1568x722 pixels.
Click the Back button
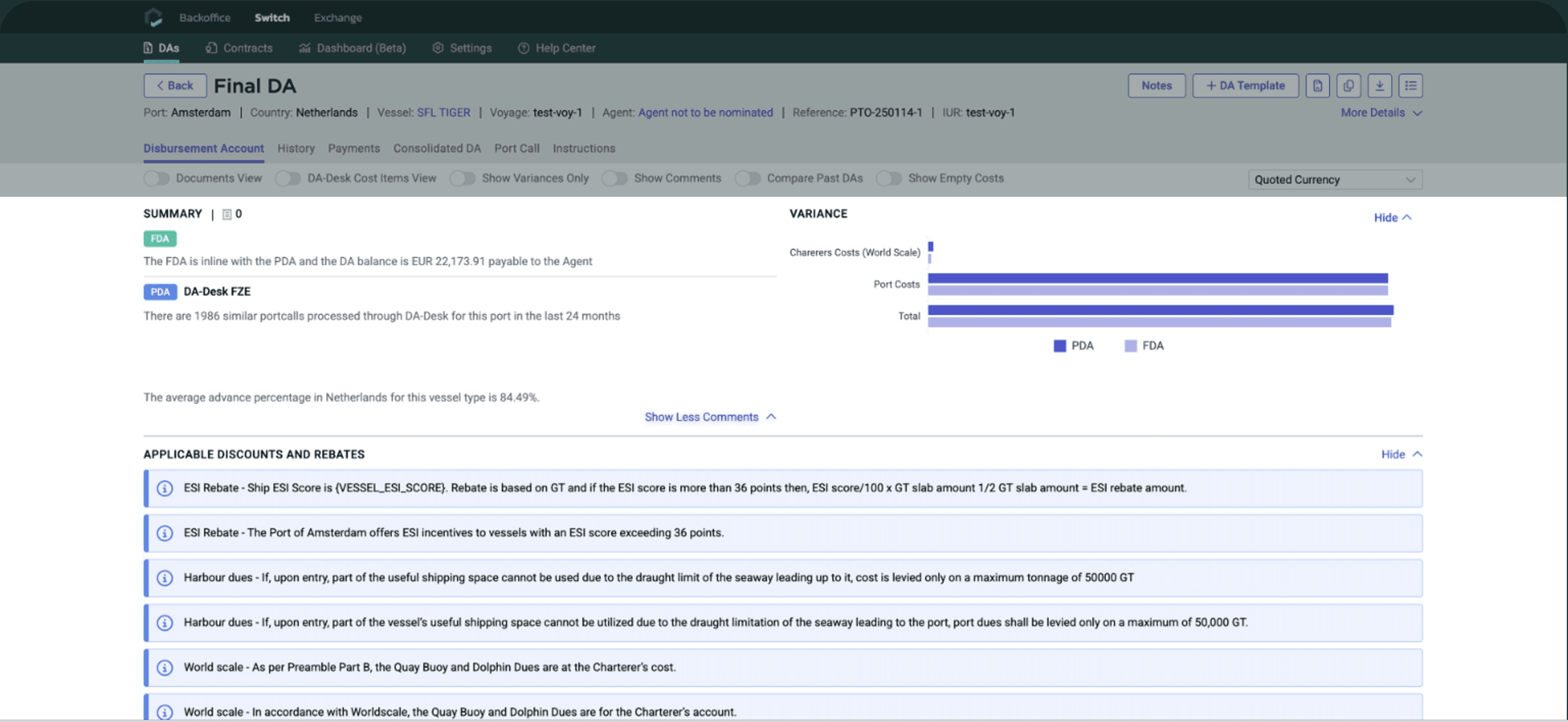click(x=175, y=86)
